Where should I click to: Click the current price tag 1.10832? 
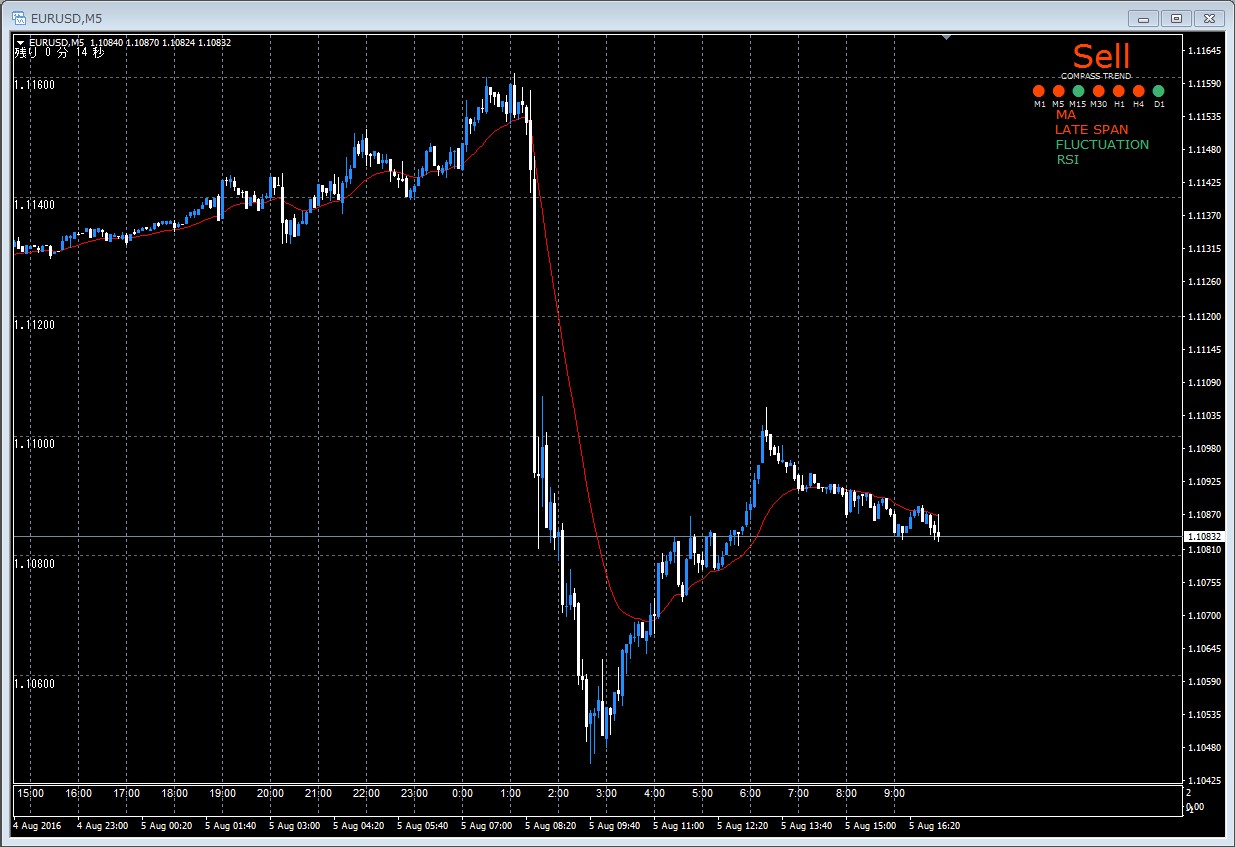(x=1202, y=537)
